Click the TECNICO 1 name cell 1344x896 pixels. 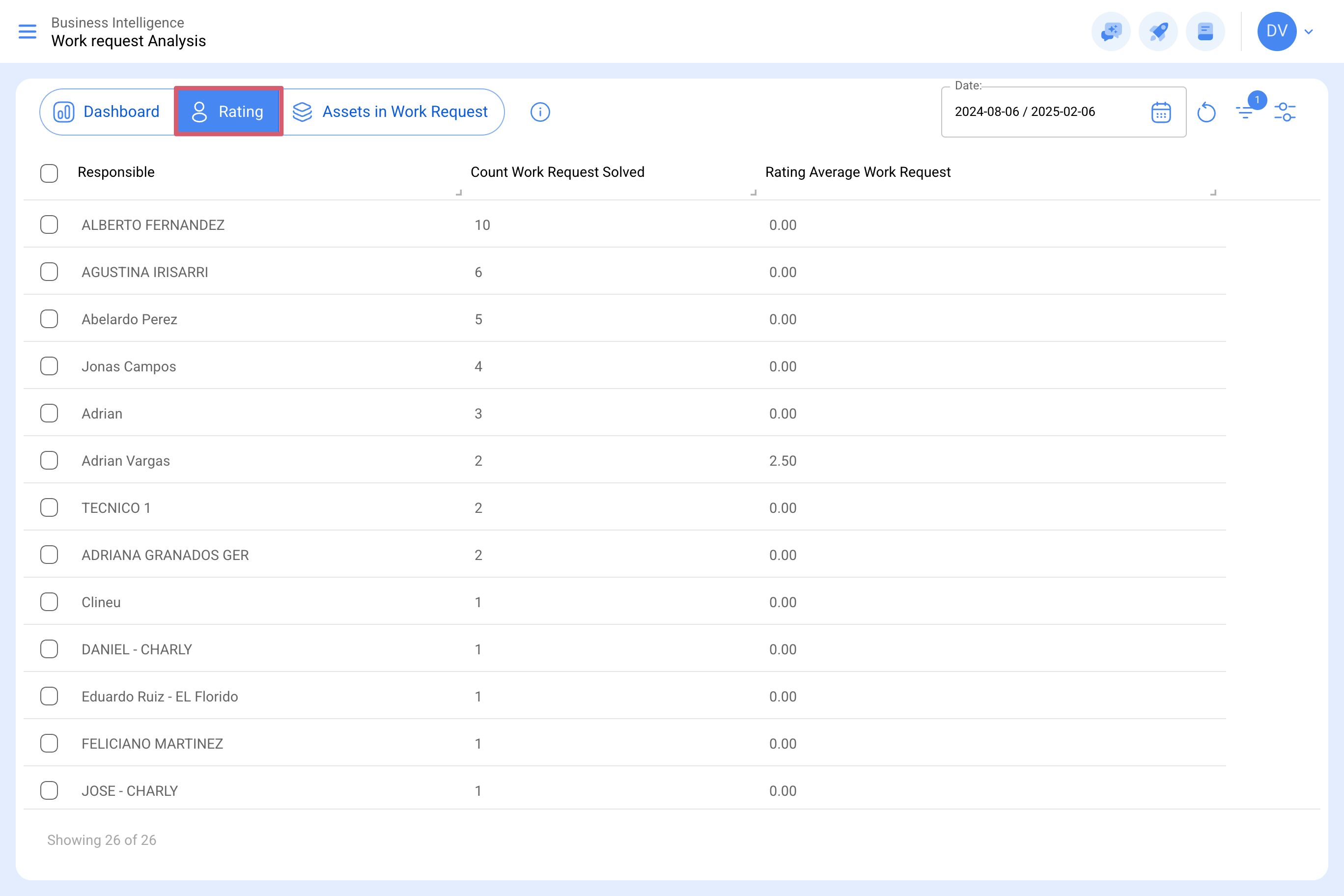pos(116,508)
